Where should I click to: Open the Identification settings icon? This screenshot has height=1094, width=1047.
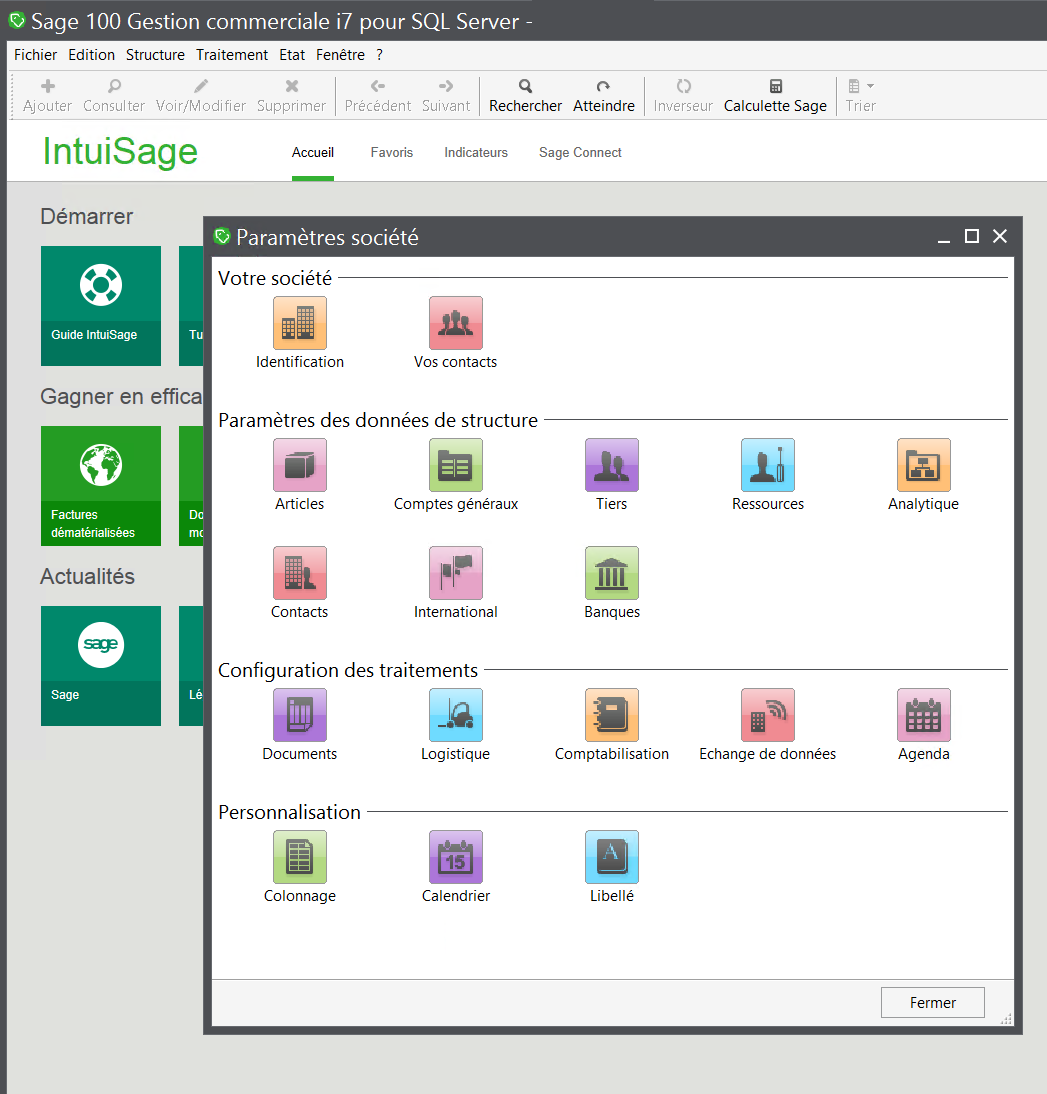pyautogui.click(x=299, y=323)
